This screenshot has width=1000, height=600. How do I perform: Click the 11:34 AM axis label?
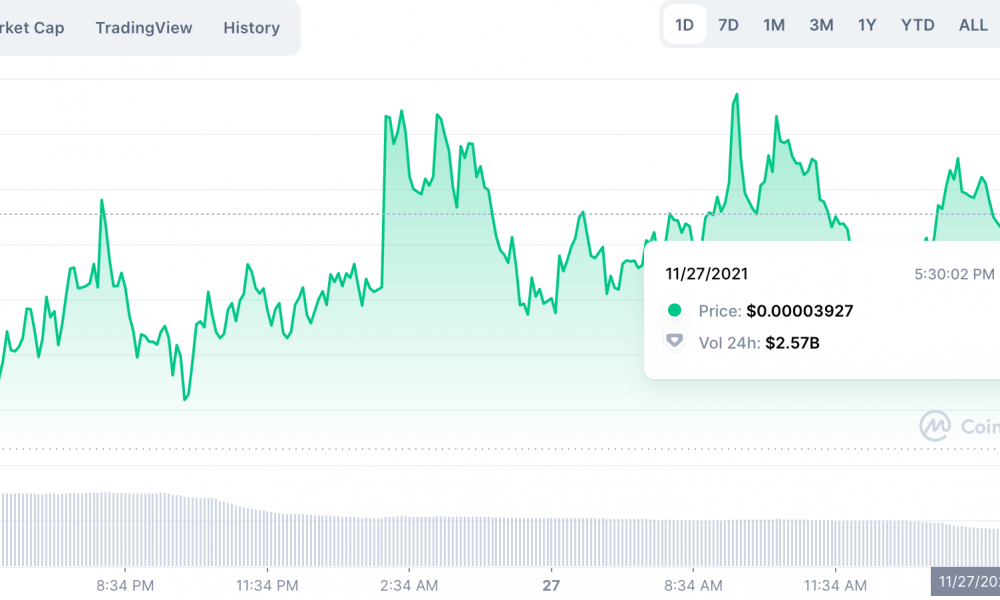835,585
